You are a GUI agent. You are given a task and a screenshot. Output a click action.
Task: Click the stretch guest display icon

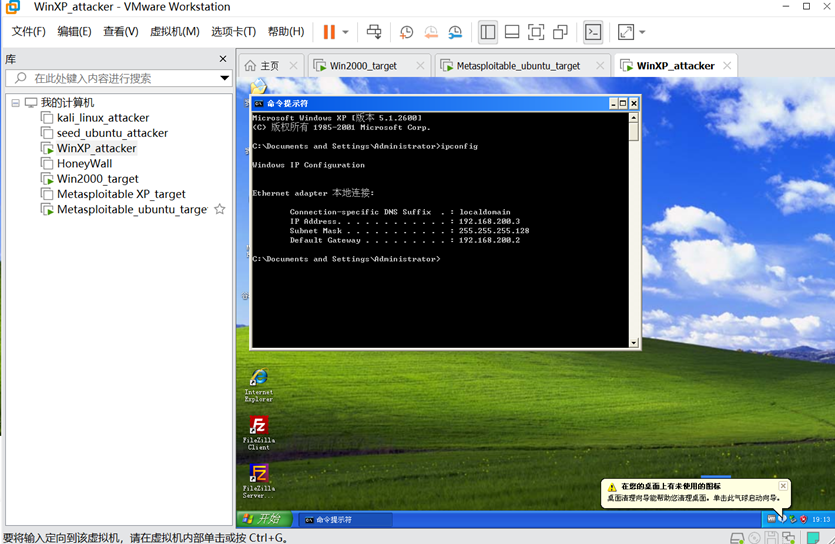(x=626, y=32)
